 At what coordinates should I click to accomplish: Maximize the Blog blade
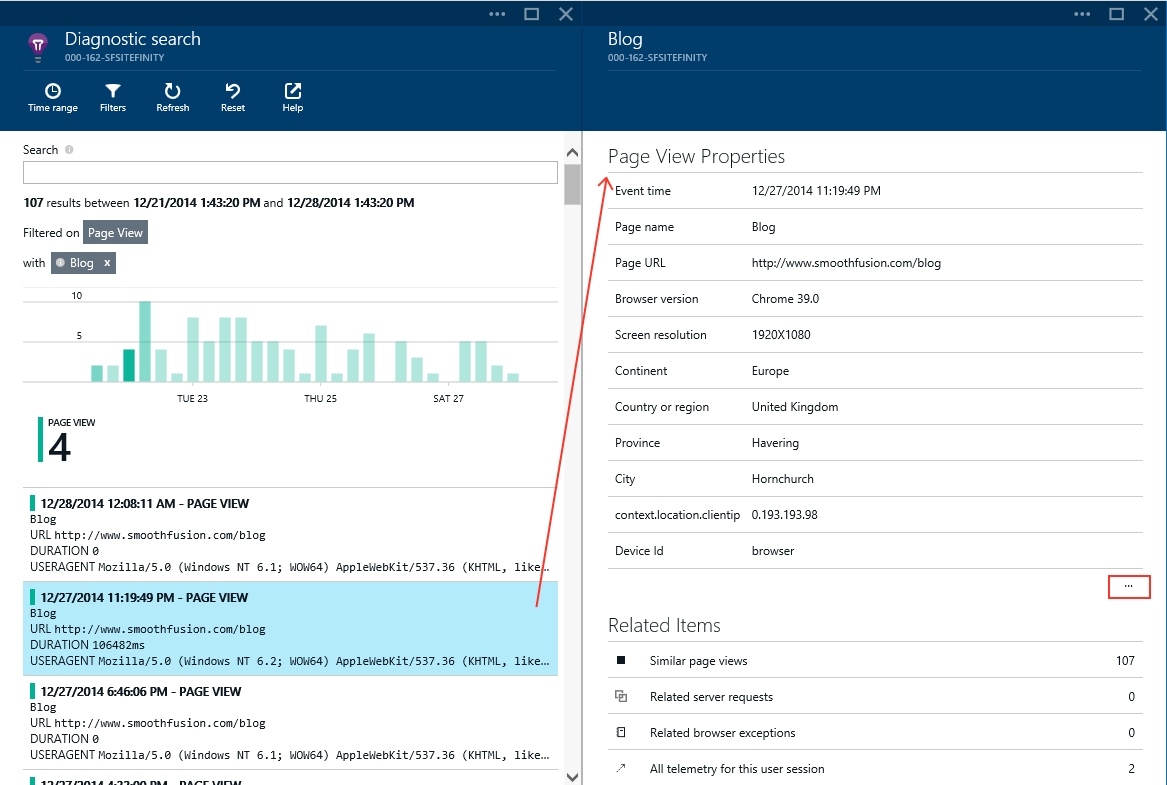pos(1116,13)
